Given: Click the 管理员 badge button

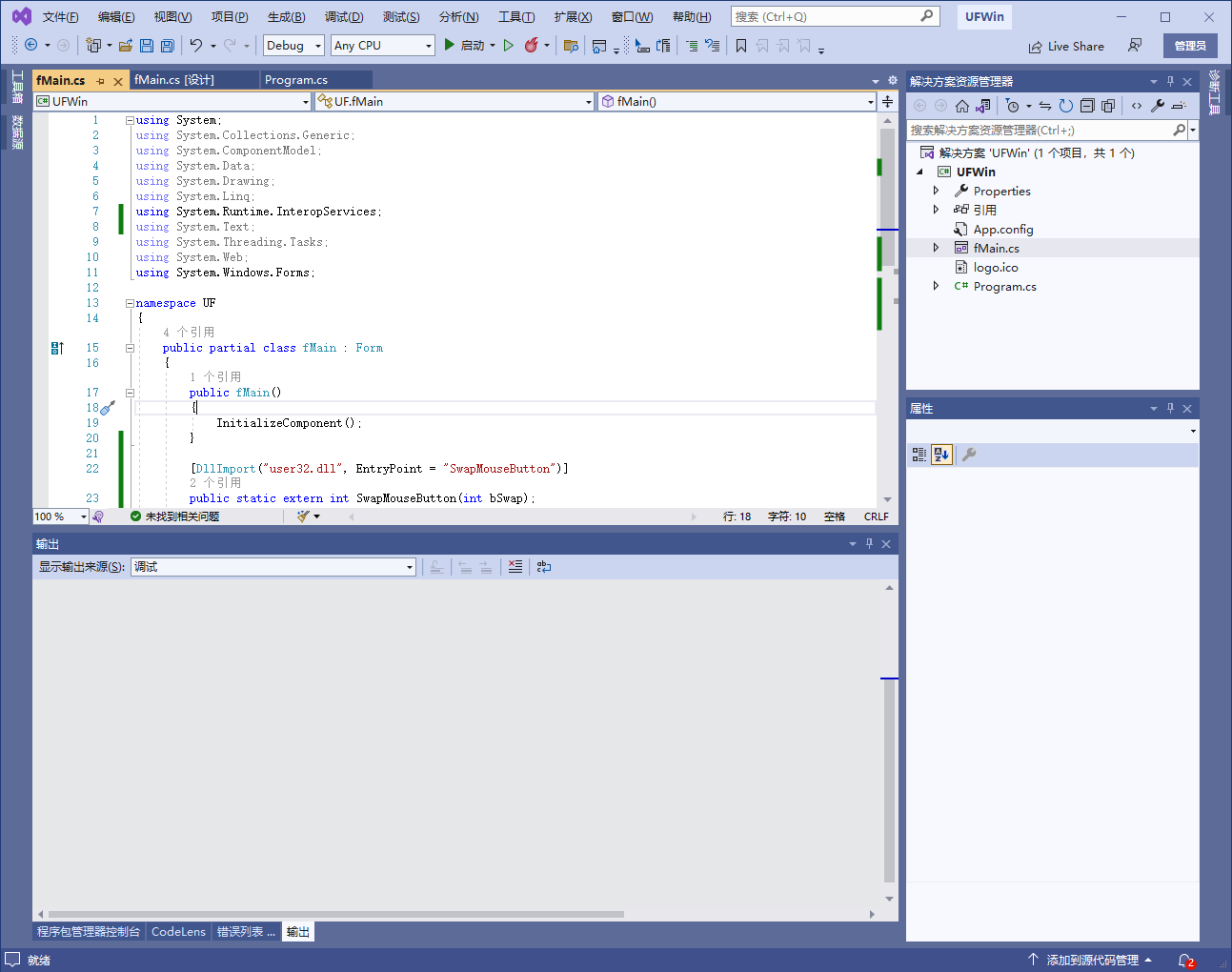Looking at the screenshot, I should (1190, 46).
